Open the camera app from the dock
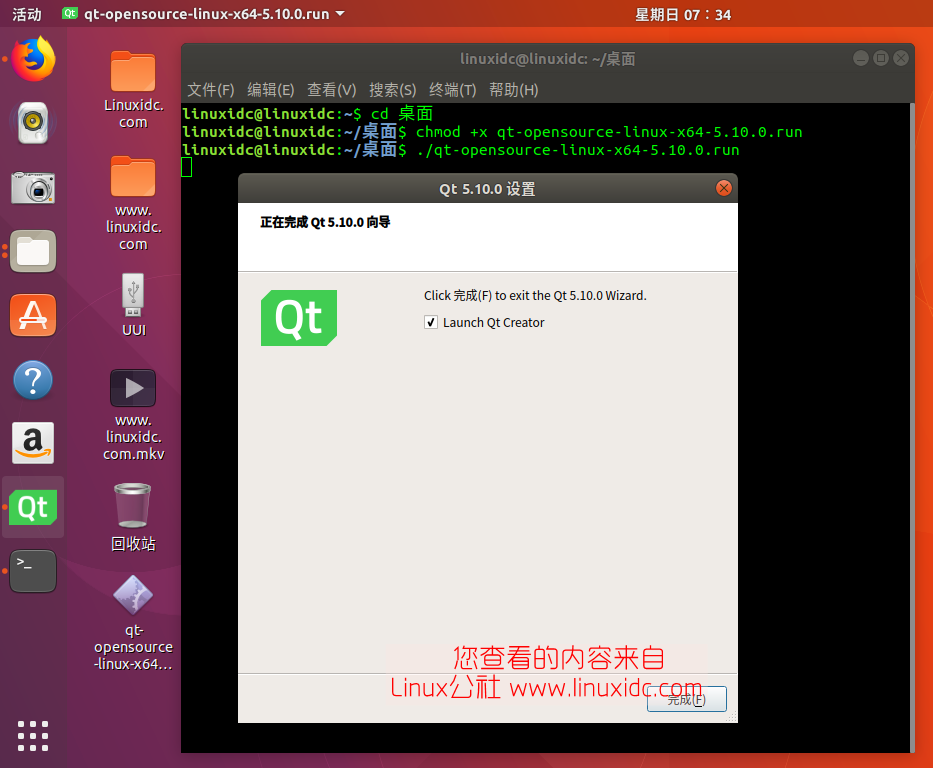Screen dimensions: 933x768 click(x=33, y=187)
